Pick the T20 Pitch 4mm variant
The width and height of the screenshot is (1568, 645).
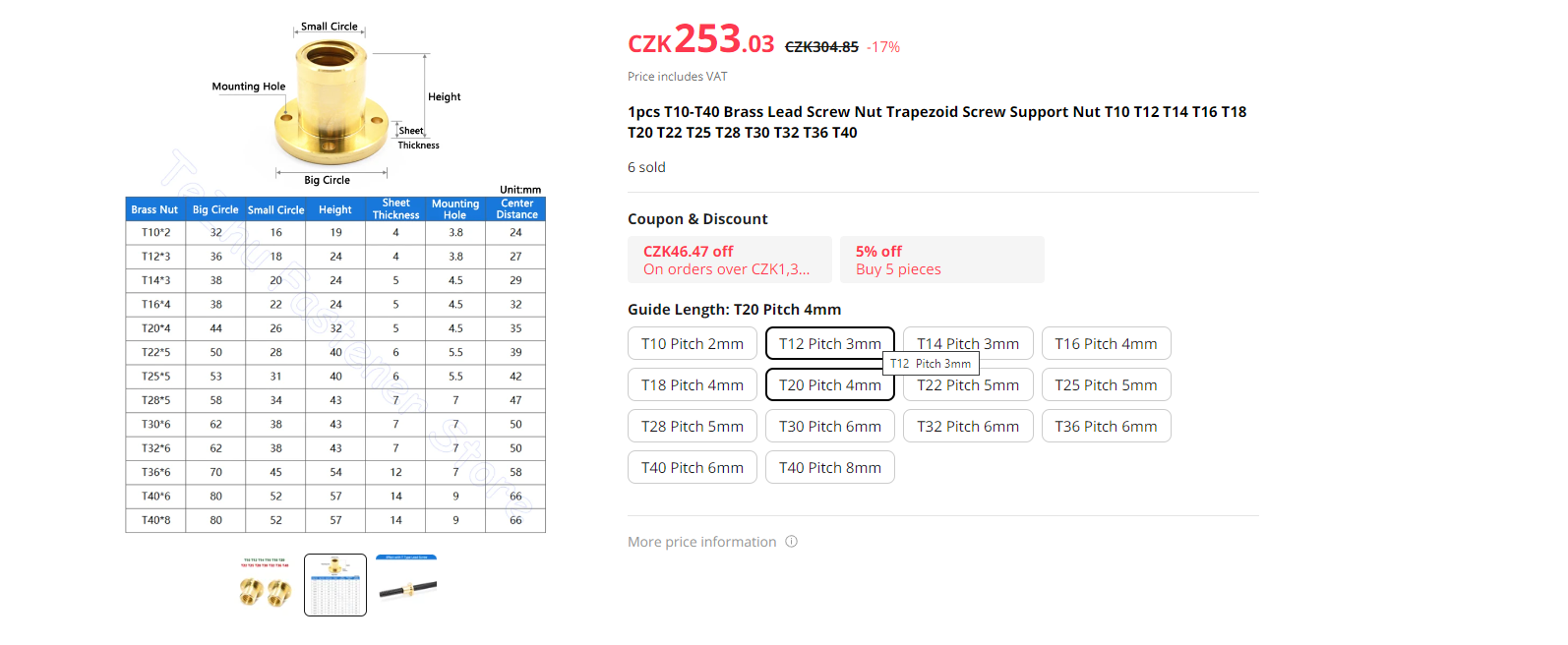(x=829, y=385)
